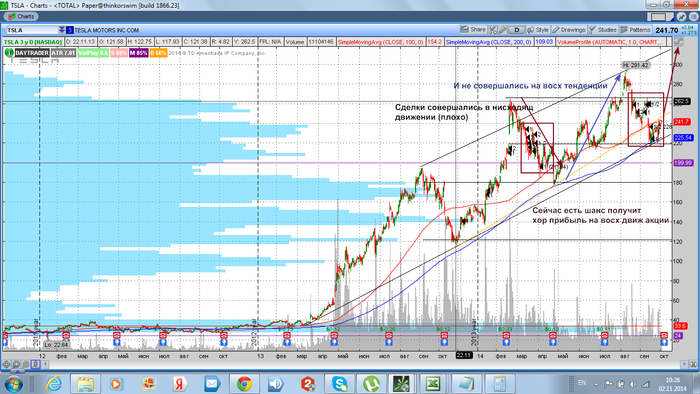Image resolution: width=700 pixels, height=394 pixels.
Task: Open the Studies menu
Action: coord(603,30)
